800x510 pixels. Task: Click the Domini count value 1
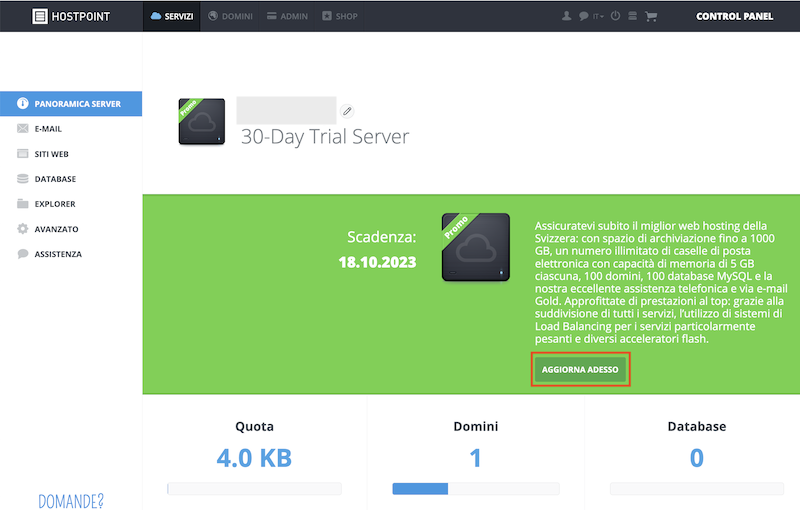coord(476,457)
